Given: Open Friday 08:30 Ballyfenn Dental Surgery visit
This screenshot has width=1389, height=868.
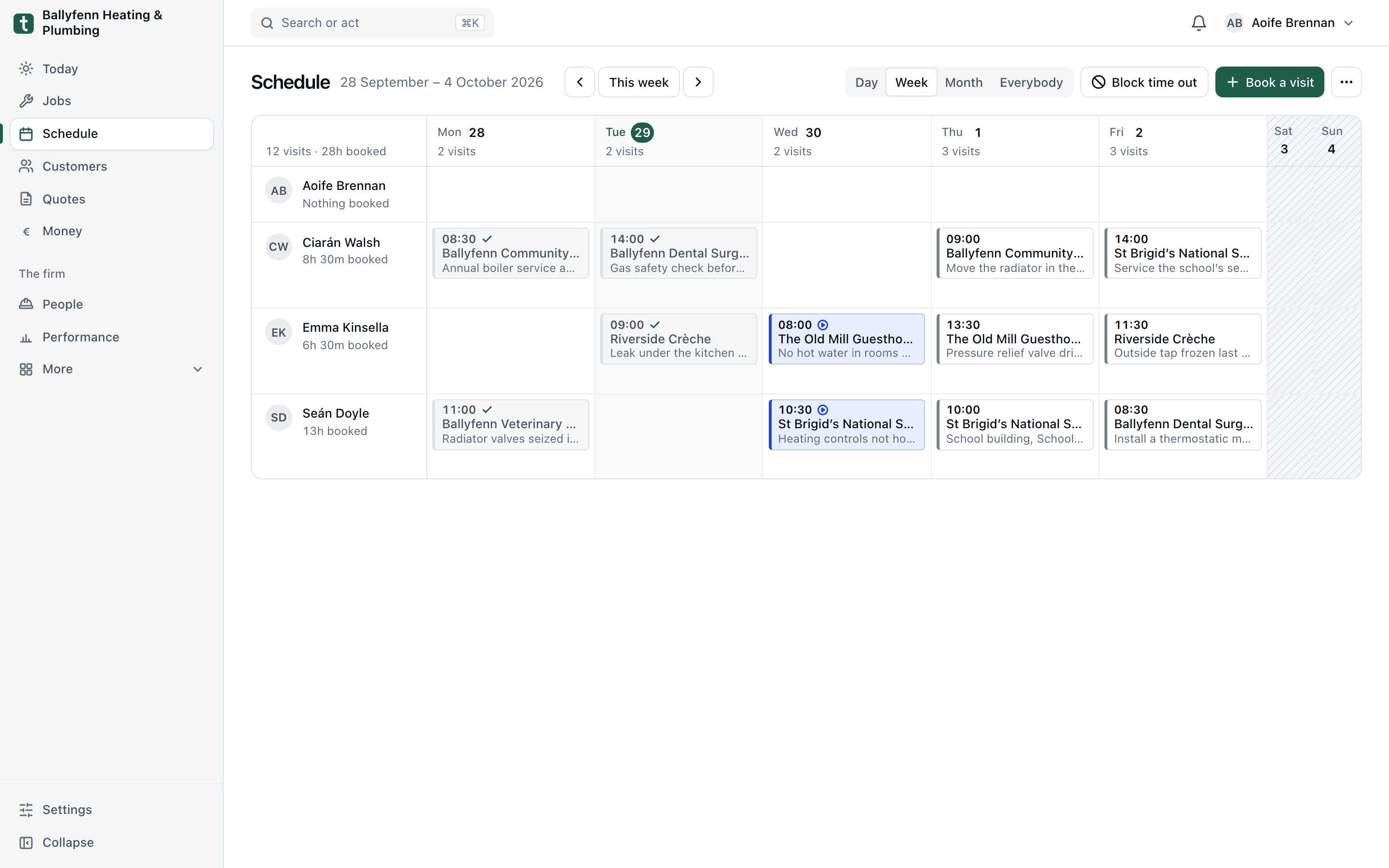Looking at the screenshot, I should pos(1183,425).
